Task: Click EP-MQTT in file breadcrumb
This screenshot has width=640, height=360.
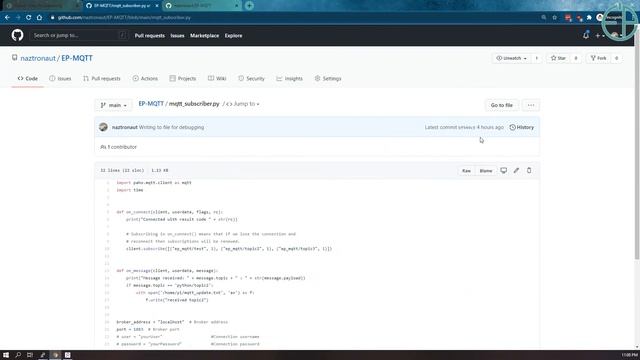Action: pyautogui.click(x=151, y=104)
